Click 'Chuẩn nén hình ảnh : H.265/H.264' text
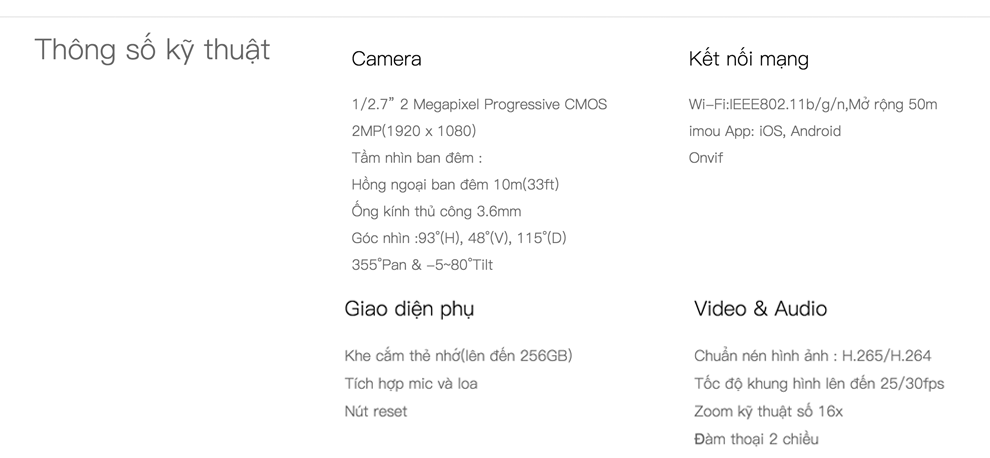 click(813, 356)
